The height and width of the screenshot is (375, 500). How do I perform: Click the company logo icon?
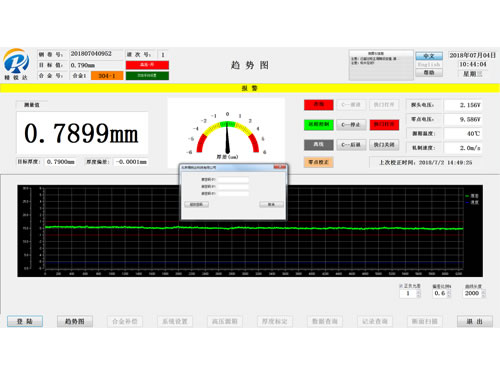[x=16, y=62]
